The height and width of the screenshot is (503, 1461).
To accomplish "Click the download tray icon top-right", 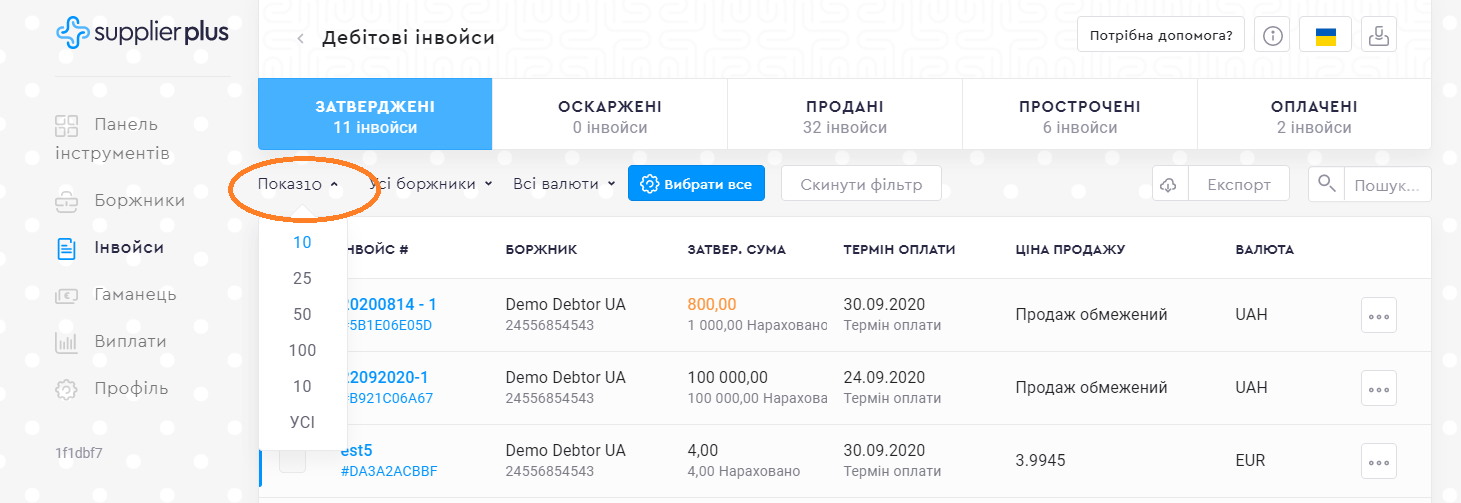I will click(1379, 36).
